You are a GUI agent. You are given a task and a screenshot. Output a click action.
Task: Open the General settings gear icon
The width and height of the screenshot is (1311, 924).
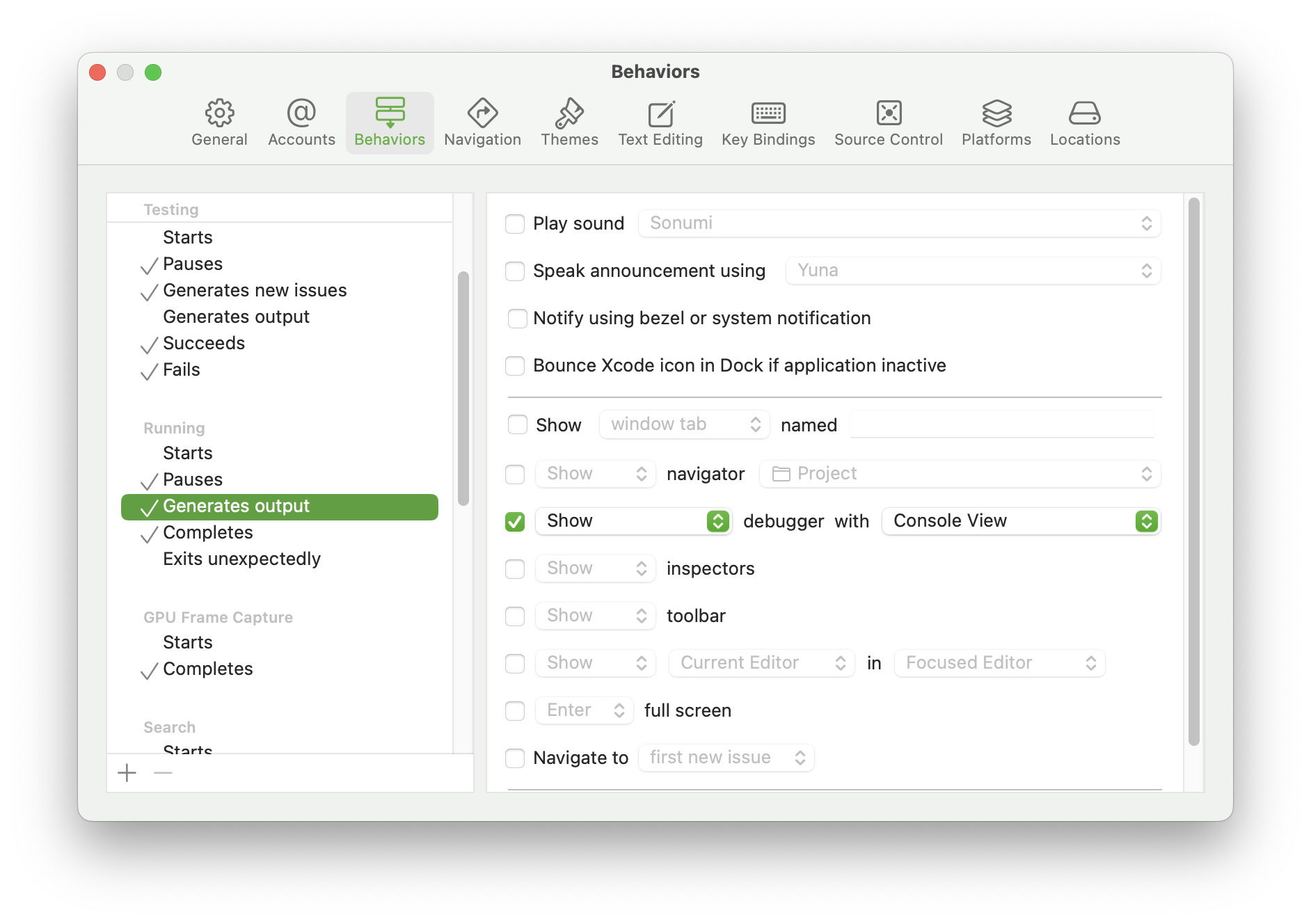click(219, 113)
